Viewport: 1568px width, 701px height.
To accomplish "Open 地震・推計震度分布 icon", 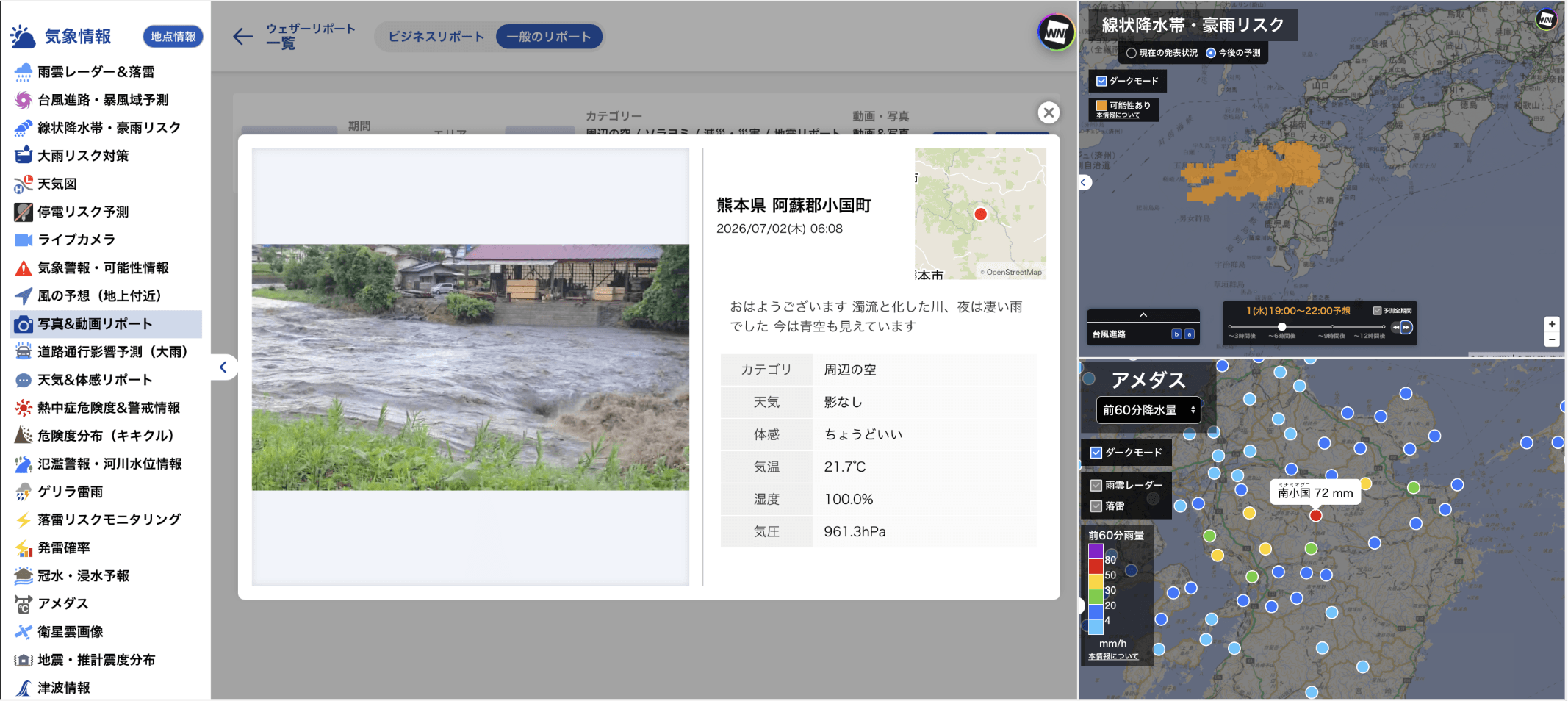I will (x=24, y=660).
